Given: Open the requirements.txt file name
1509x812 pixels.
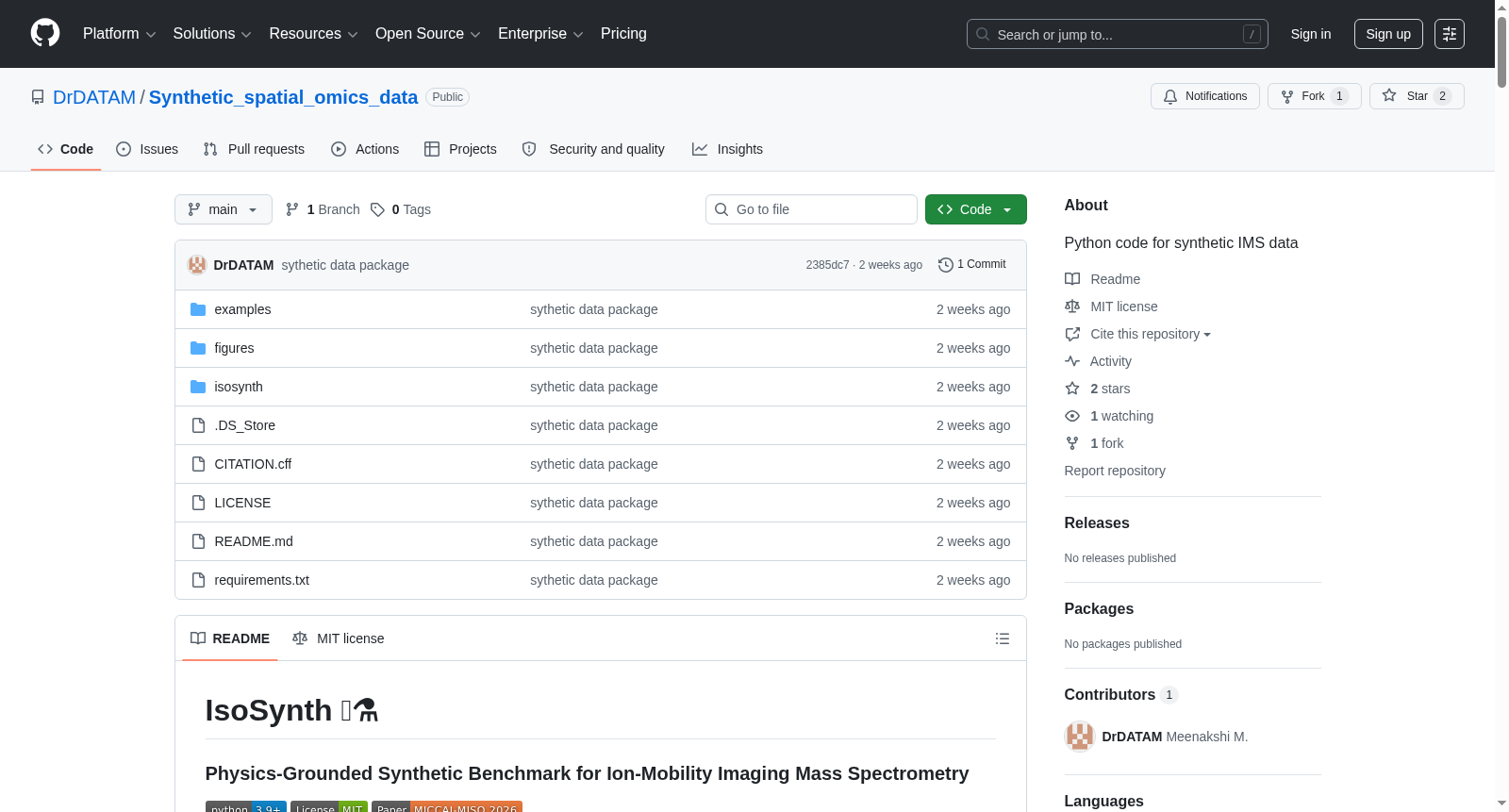Looking at the screenshot, I should (261, 580).
